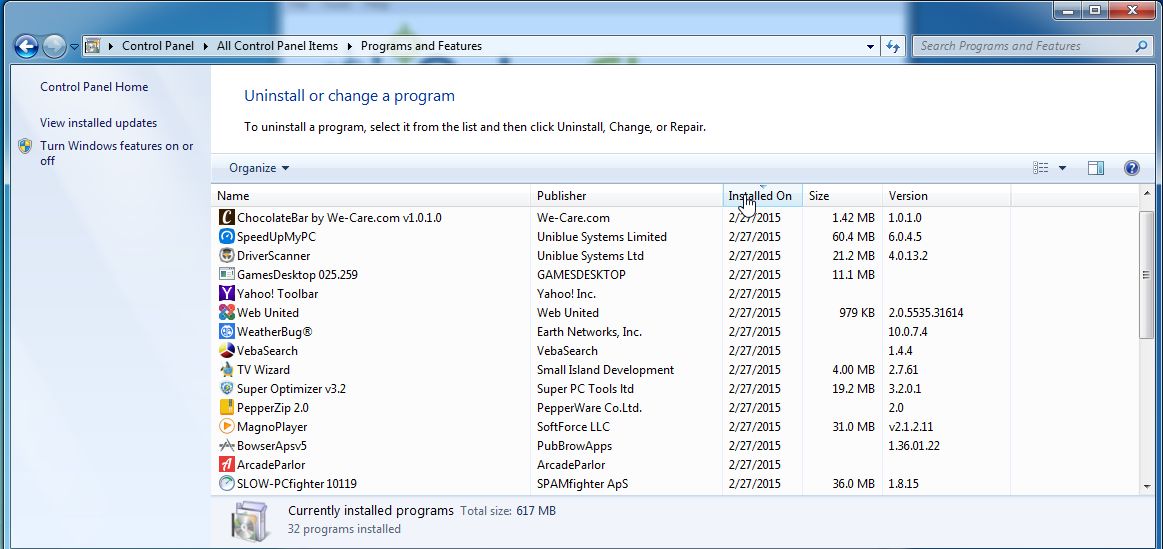The image size is (1163, 549).
Task: Open Help via the question mark icon
Action: click(x=1131, y=168)
